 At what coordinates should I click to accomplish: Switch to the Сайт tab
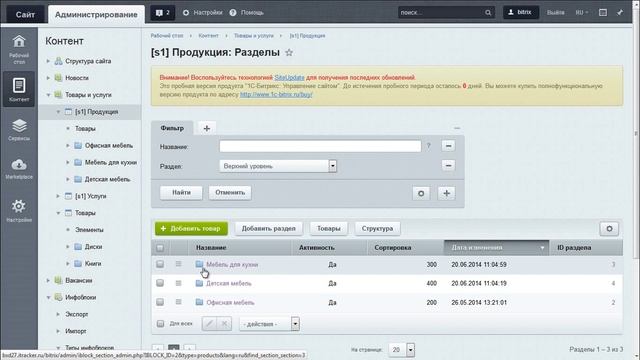tap(25, 14)
